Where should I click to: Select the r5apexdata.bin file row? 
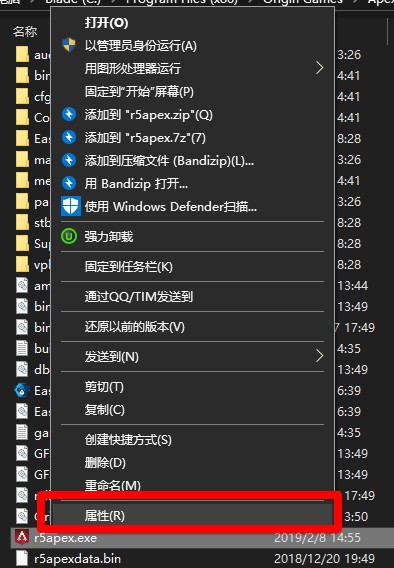(197, 558)
